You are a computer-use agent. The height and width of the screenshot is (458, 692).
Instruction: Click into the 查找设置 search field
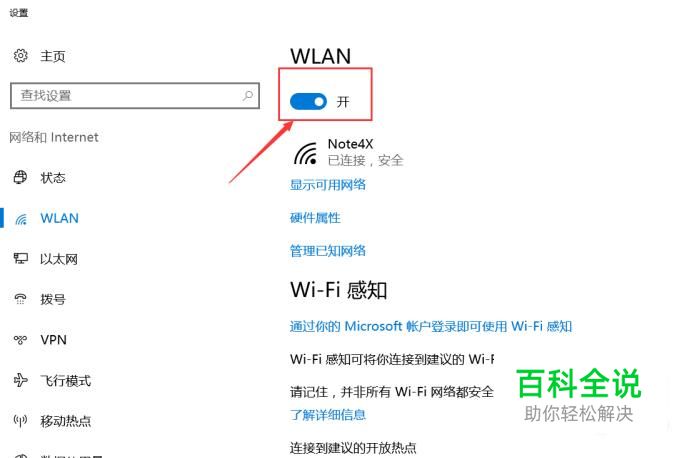click(x=135, y=95)
